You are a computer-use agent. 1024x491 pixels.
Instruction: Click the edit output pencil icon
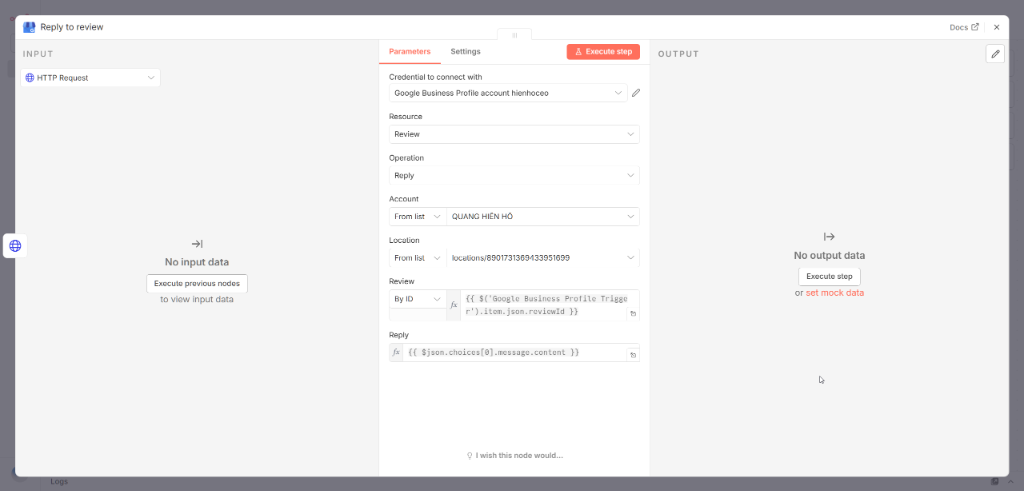click(995, 54)
